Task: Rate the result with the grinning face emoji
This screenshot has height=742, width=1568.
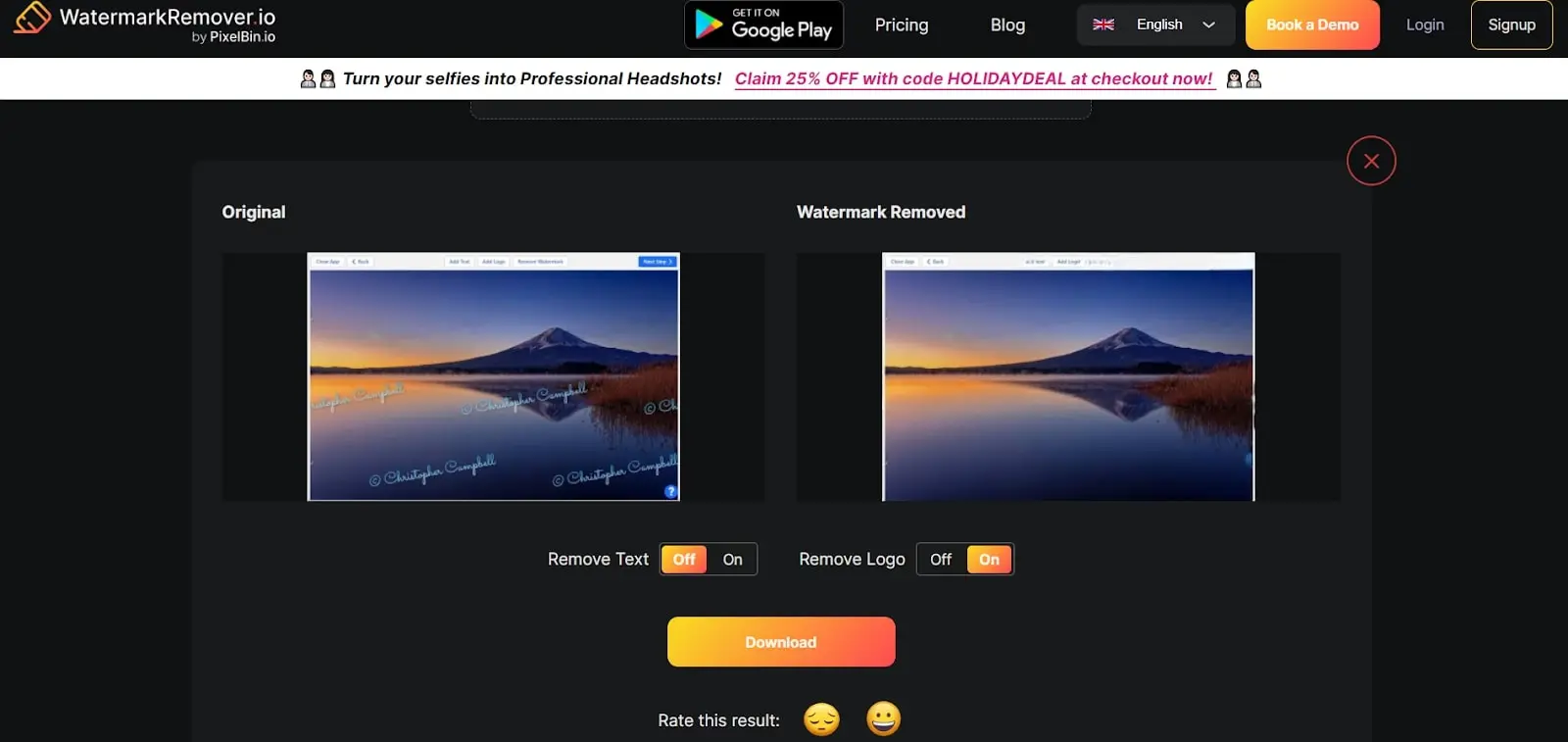Action: click(883, 719)
